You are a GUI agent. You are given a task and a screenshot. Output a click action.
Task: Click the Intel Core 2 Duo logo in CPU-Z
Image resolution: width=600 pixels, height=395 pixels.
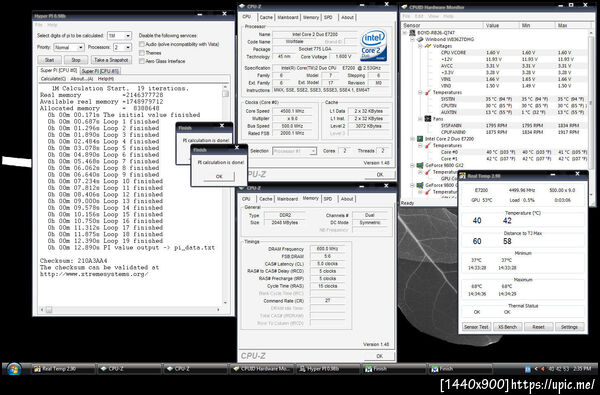pos(373,46)
